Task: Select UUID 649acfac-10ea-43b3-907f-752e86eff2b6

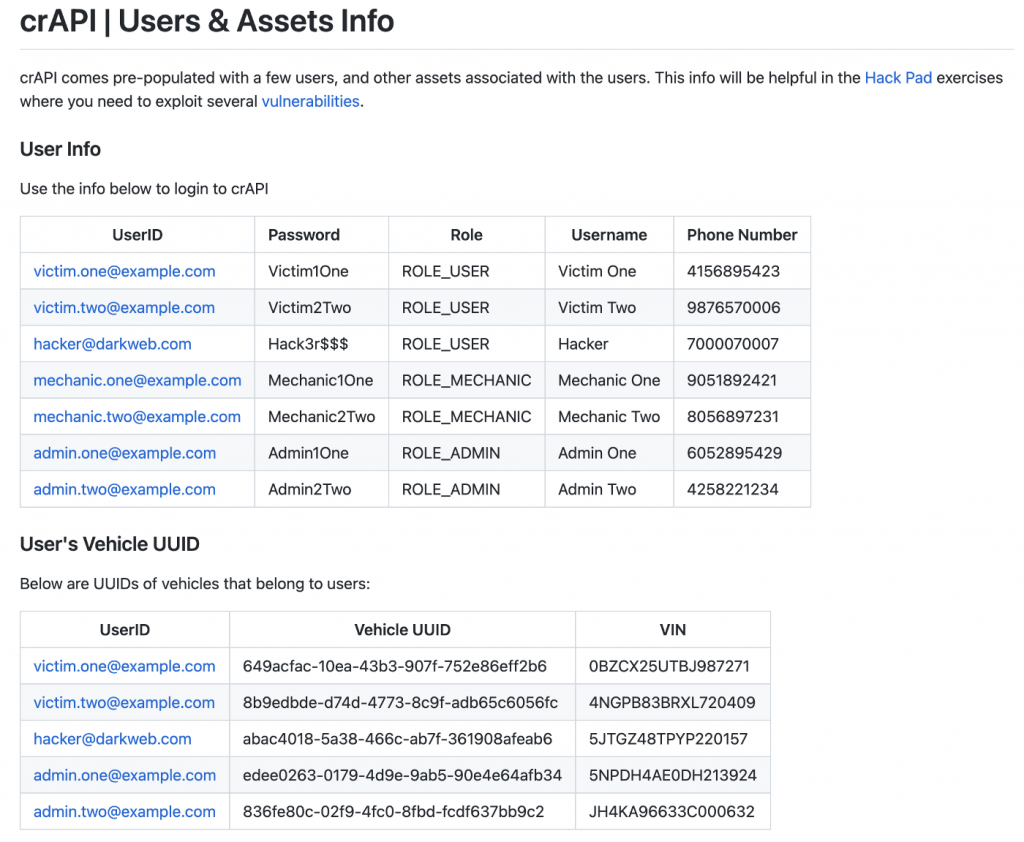Action: click(394, 666)
